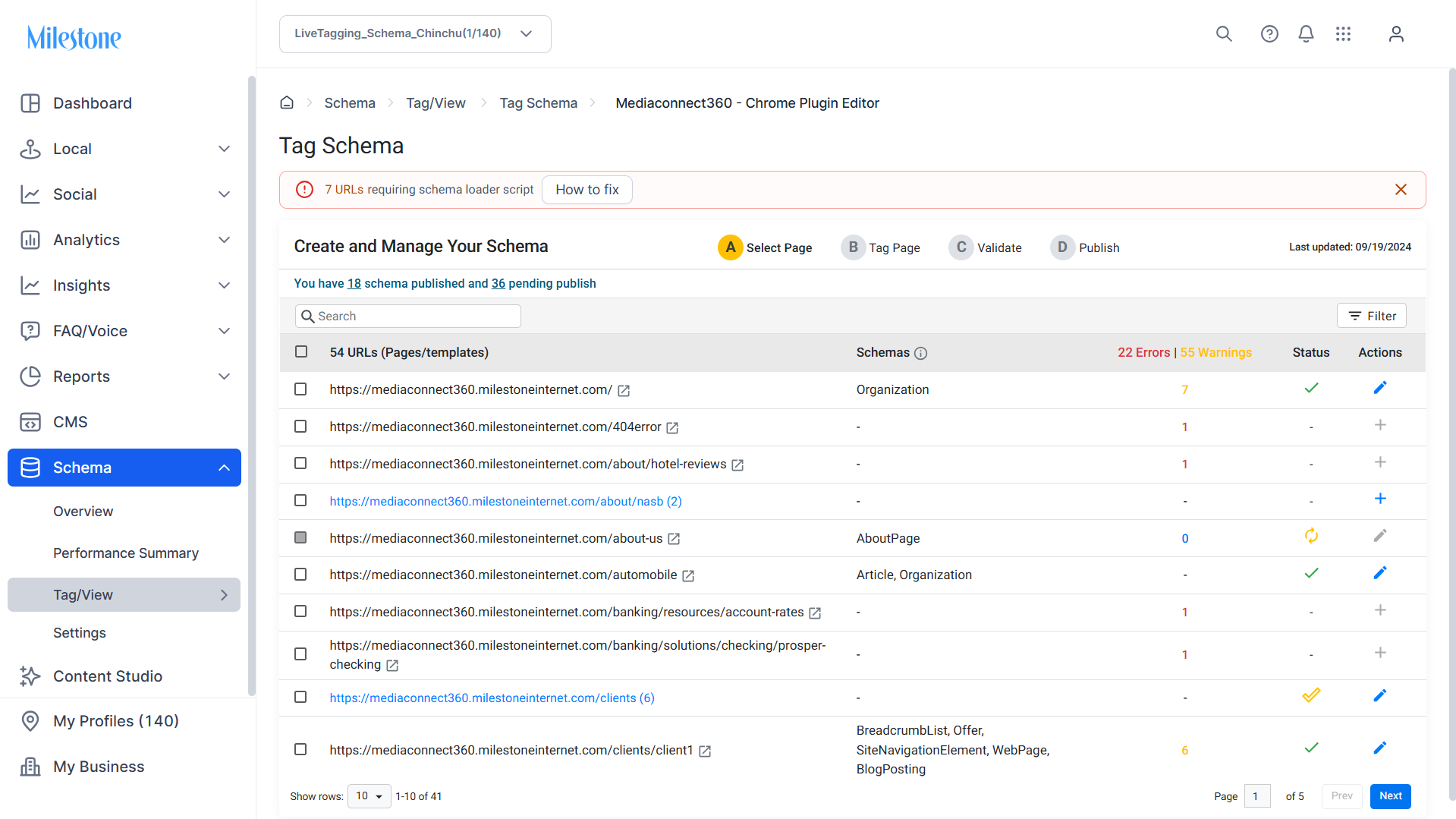This screenshot has width=1456, height=819.
Task: Edit schema for the automobile row
Action: [x=1380, y=573]
